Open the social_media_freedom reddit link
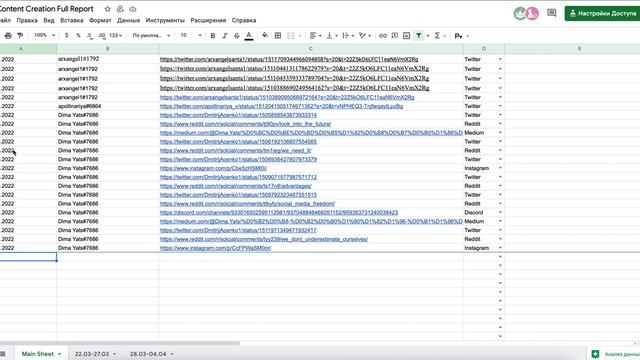640x360 pixels. click(247, 203)
